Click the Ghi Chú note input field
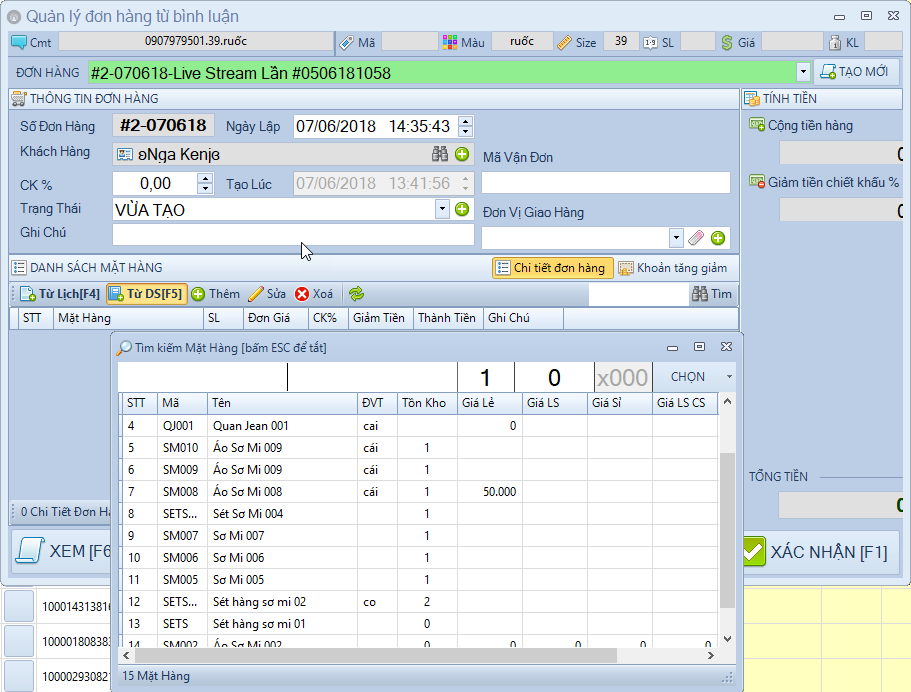Image resolution: width=911 pixels, height=692 pixels. (293, 235)
